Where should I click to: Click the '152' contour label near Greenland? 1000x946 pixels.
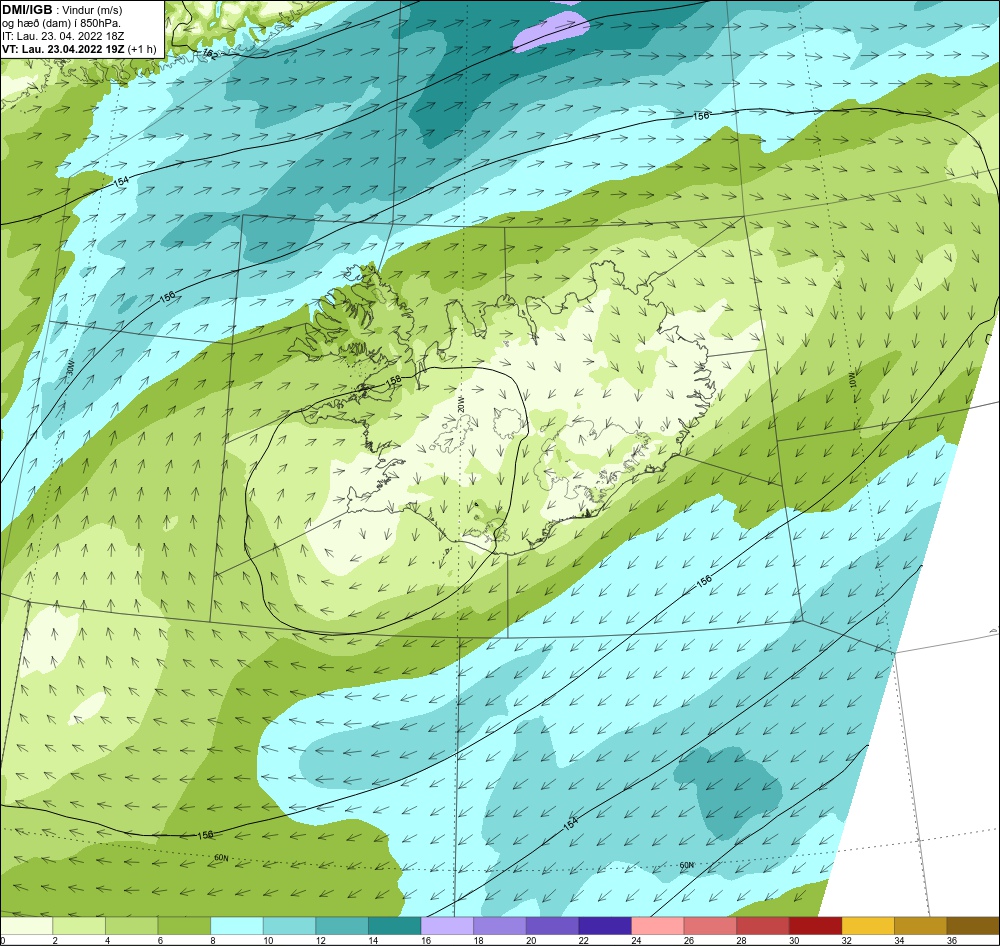pyautogui.click(x=210, y=55)
